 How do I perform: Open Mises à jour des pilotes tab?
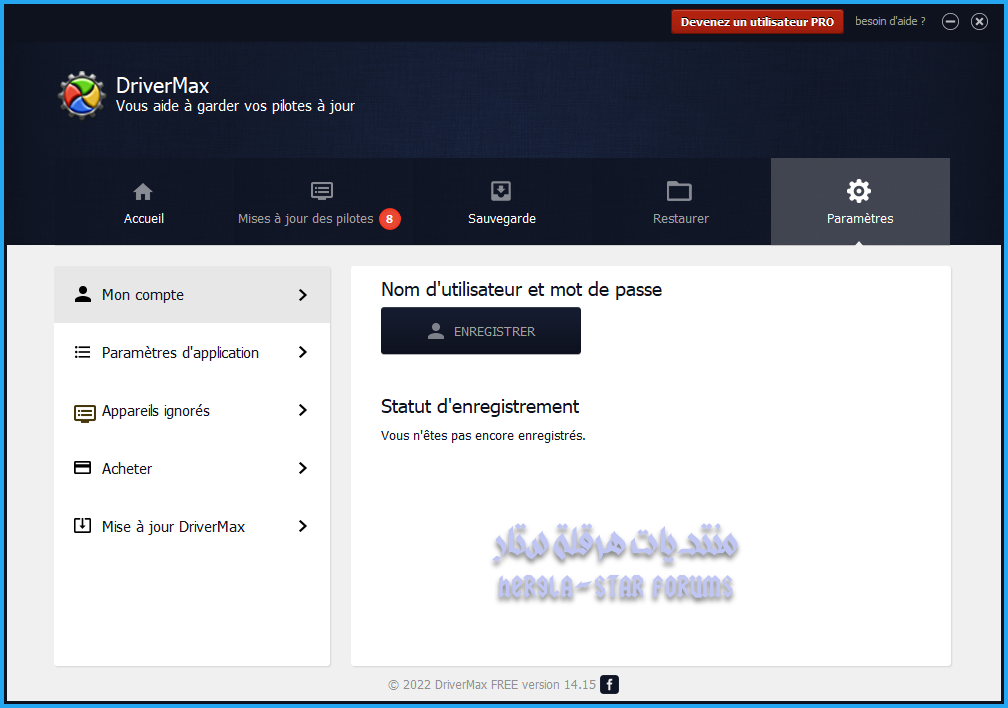tap(322, 202)
